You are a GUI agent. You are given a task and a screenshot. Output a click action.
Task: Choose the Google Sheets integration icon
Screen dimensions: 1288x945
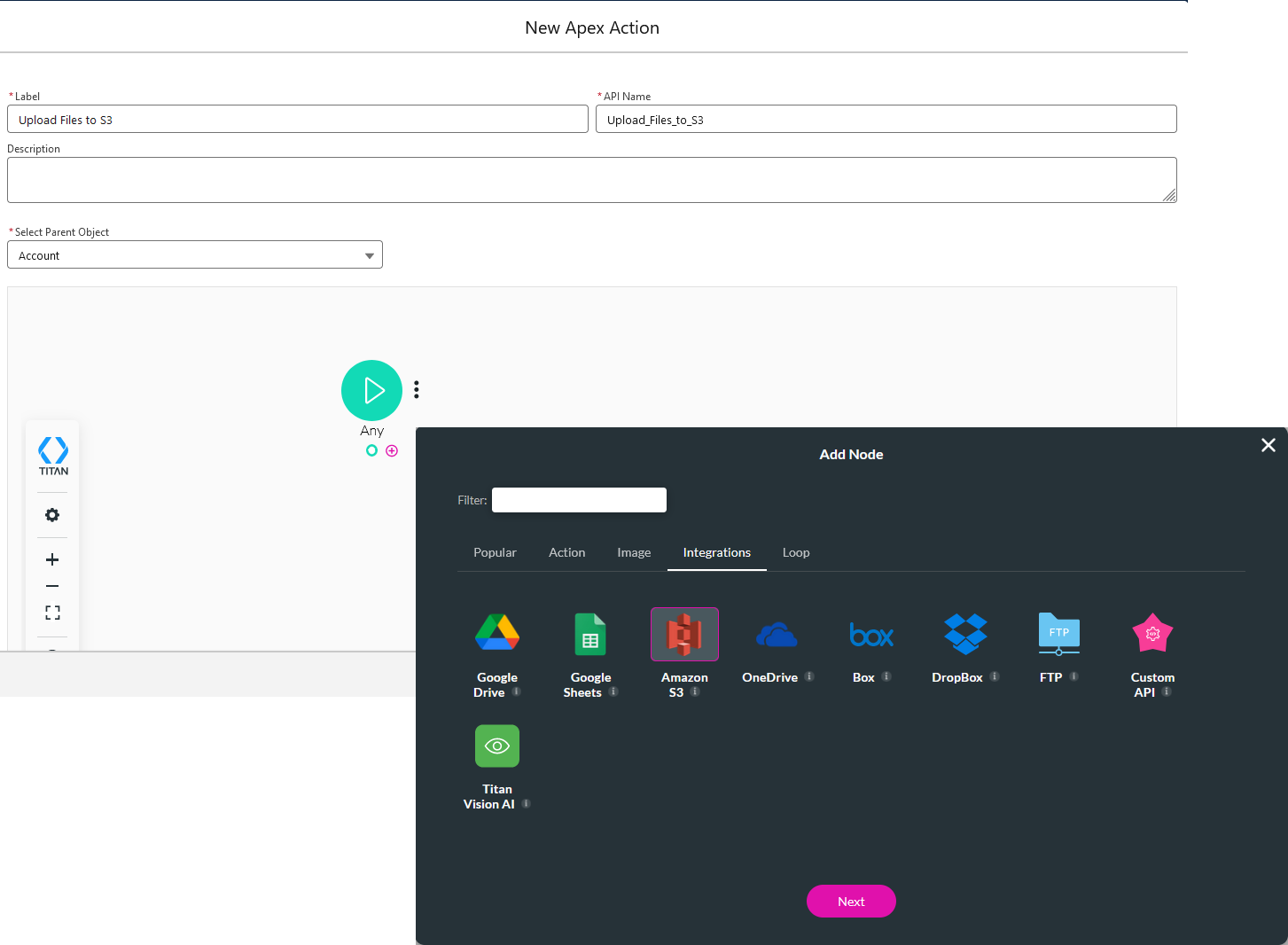click(x=590, y=634)
